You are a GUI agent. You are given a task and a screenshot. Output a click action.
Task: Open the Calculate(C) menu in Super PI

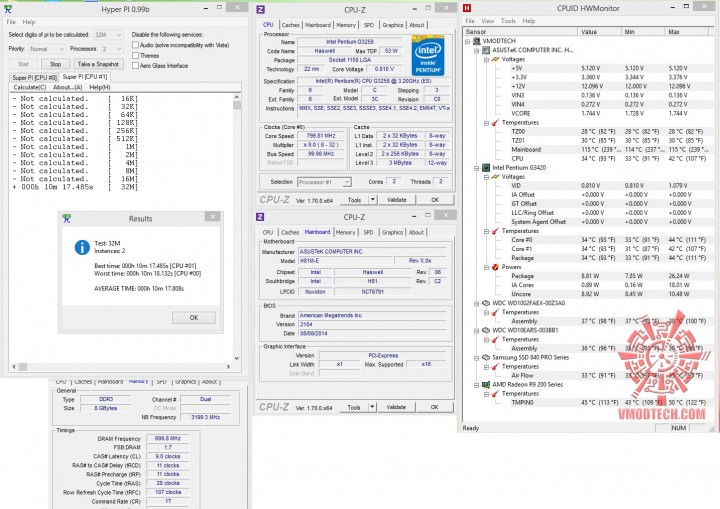point(30,87)
